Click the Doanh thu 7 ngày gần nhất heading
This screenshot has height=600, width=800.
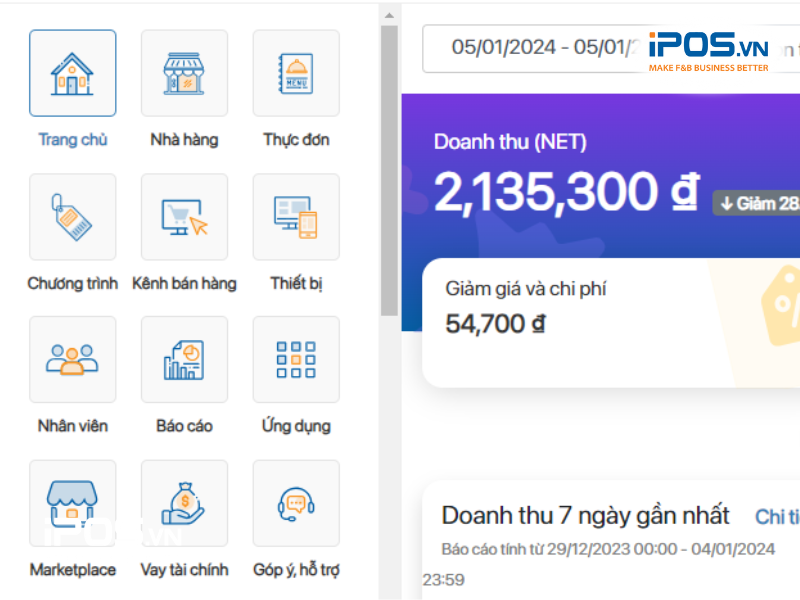tap(586, 516)
